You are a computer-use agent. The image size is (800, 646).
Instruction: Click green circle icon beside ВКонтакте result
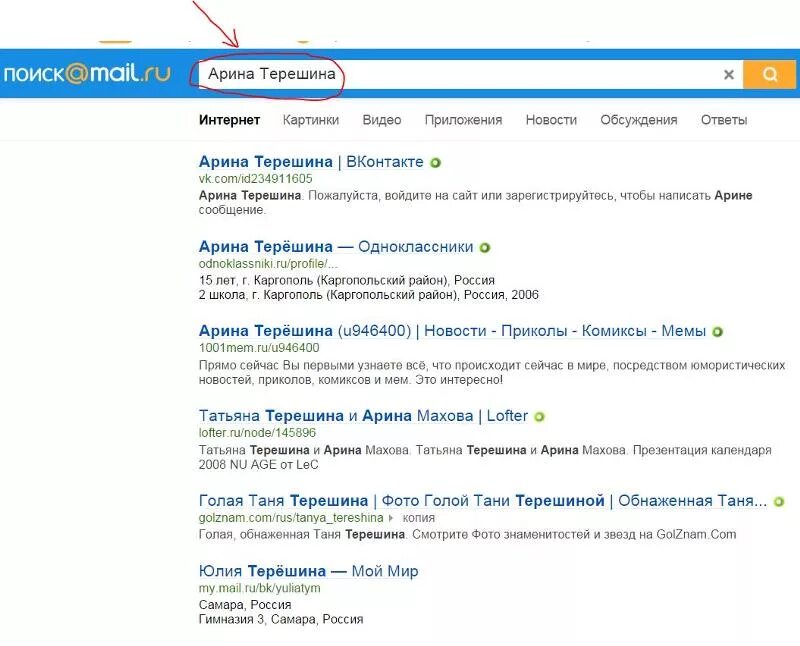point(435,163)
